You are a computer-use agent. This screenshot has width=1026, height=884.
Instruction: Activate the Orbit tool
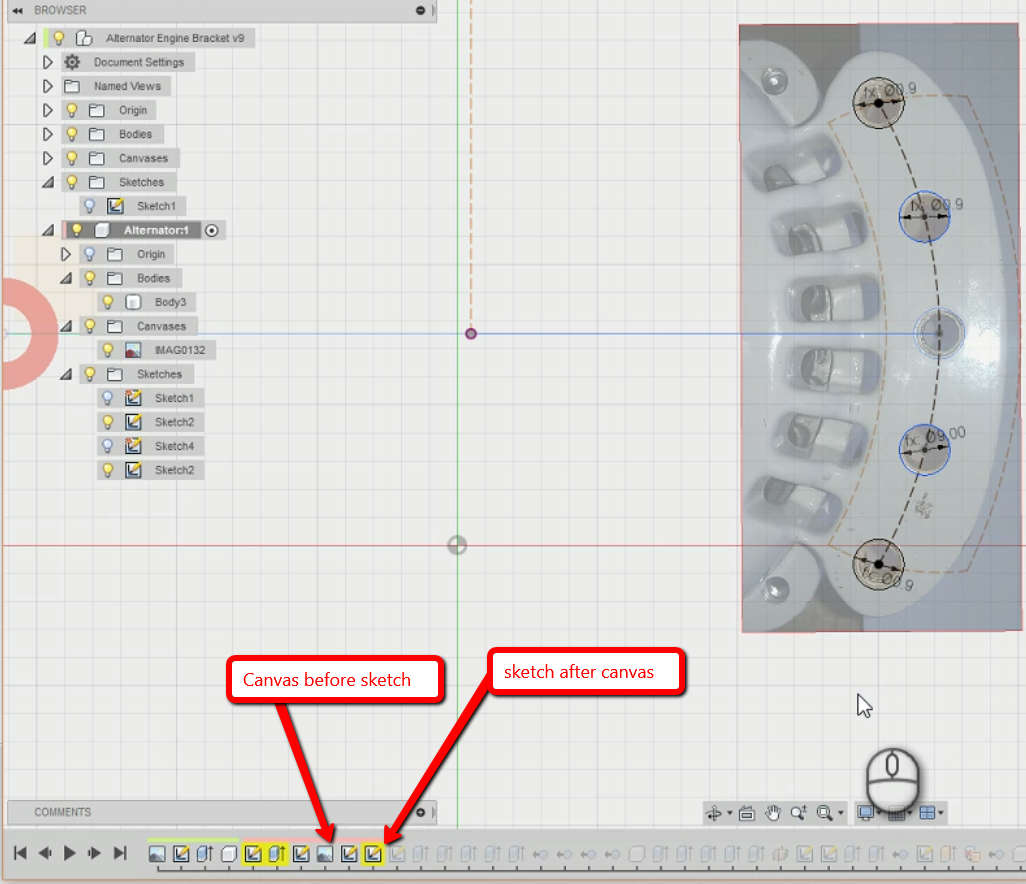point(716,813)
